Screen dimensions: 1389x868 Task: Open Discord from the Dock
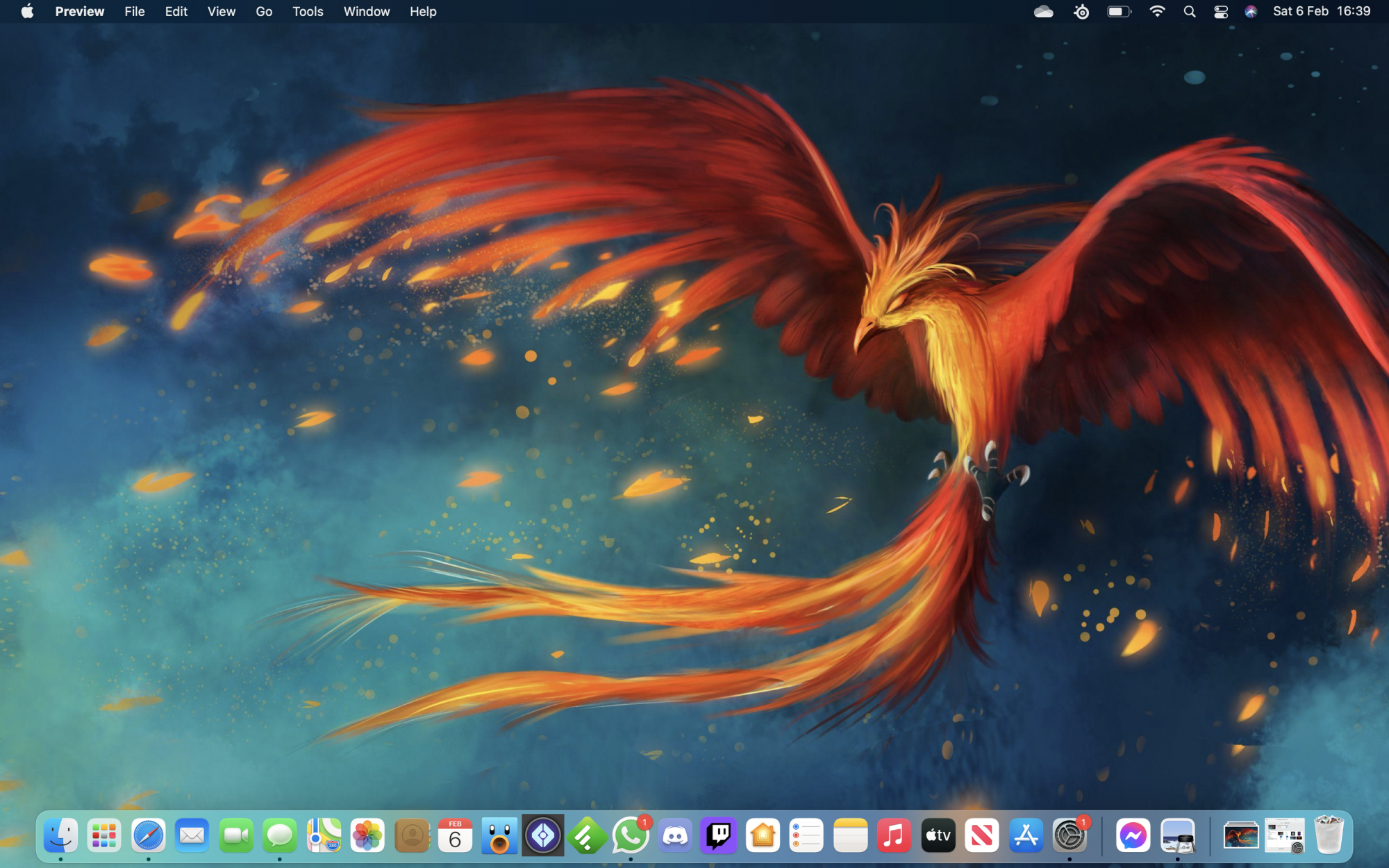(x=674, y=835)
